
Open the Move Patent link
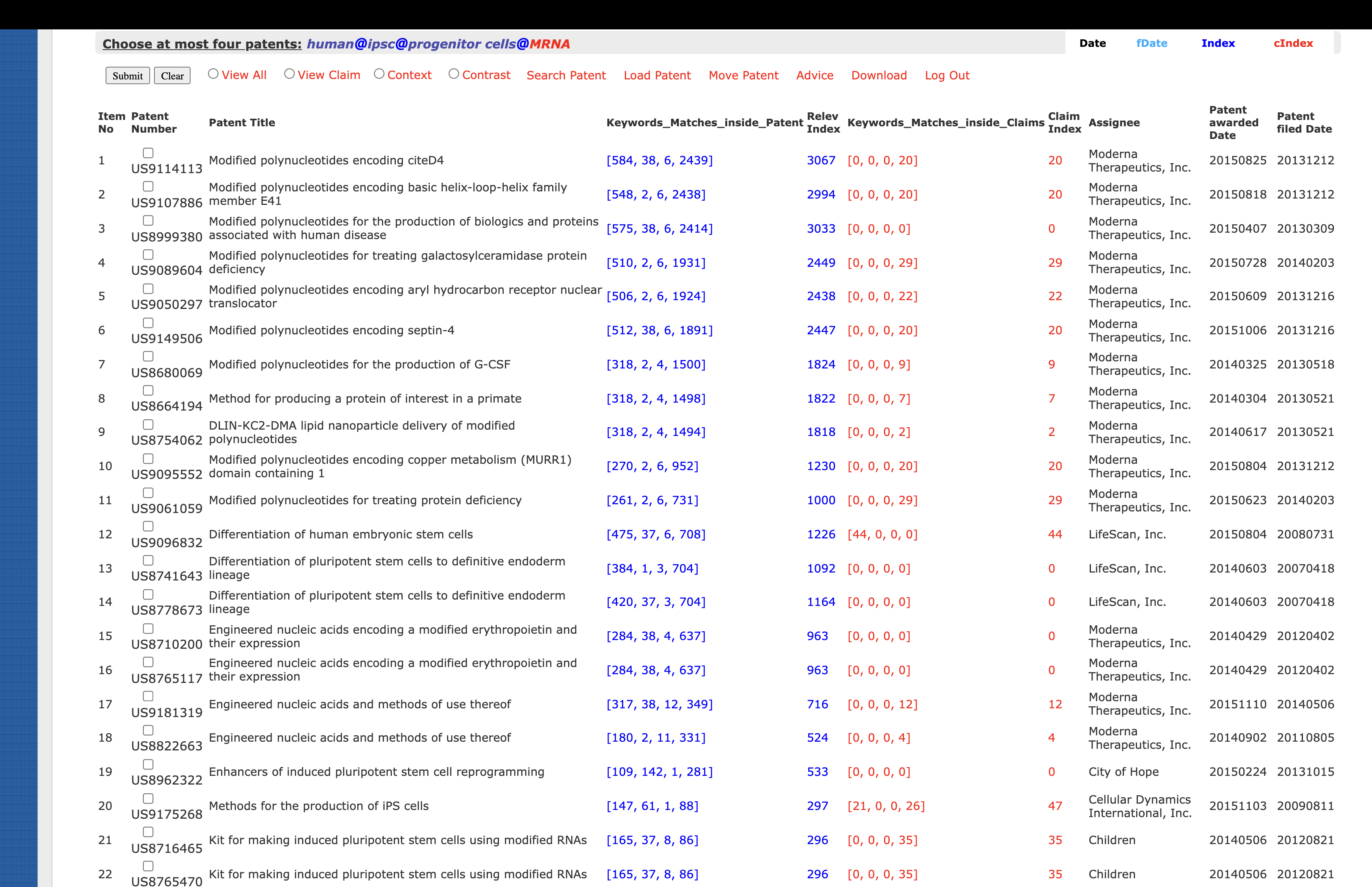point(743,75)
